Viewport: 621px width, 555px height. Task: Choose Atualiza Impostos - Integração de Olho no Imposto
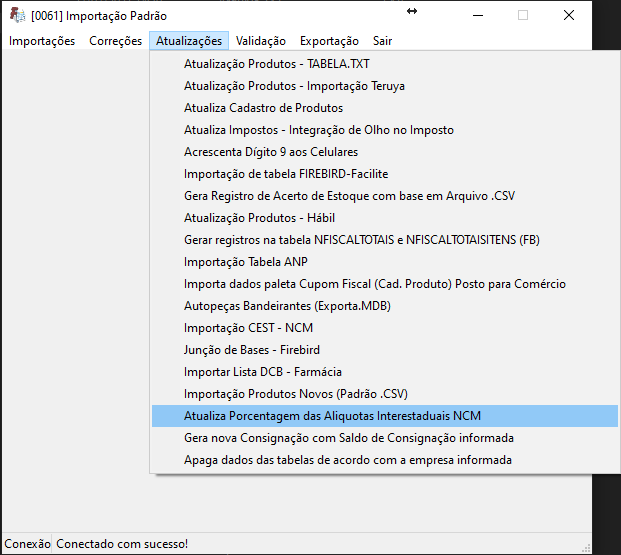pos(385,130)
